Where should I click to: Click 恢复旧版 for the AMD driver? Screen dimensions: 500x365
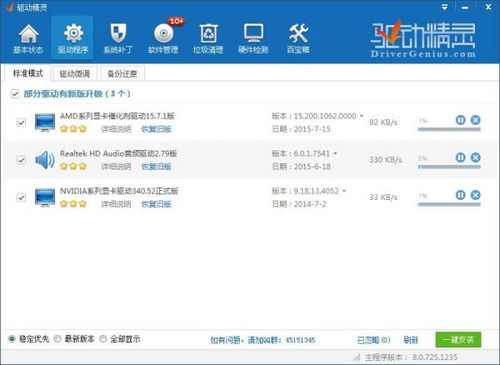tap(156, 129)
